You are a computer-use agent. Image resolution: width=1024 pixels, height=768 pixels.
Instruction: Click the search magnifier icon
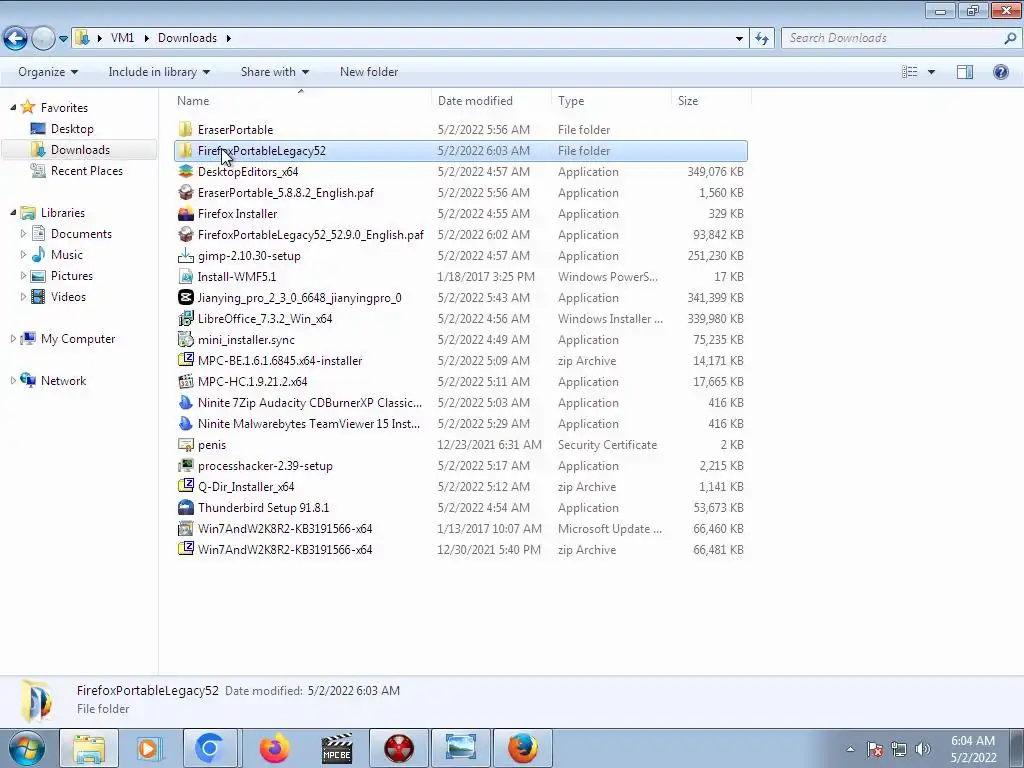(1010, 39)
